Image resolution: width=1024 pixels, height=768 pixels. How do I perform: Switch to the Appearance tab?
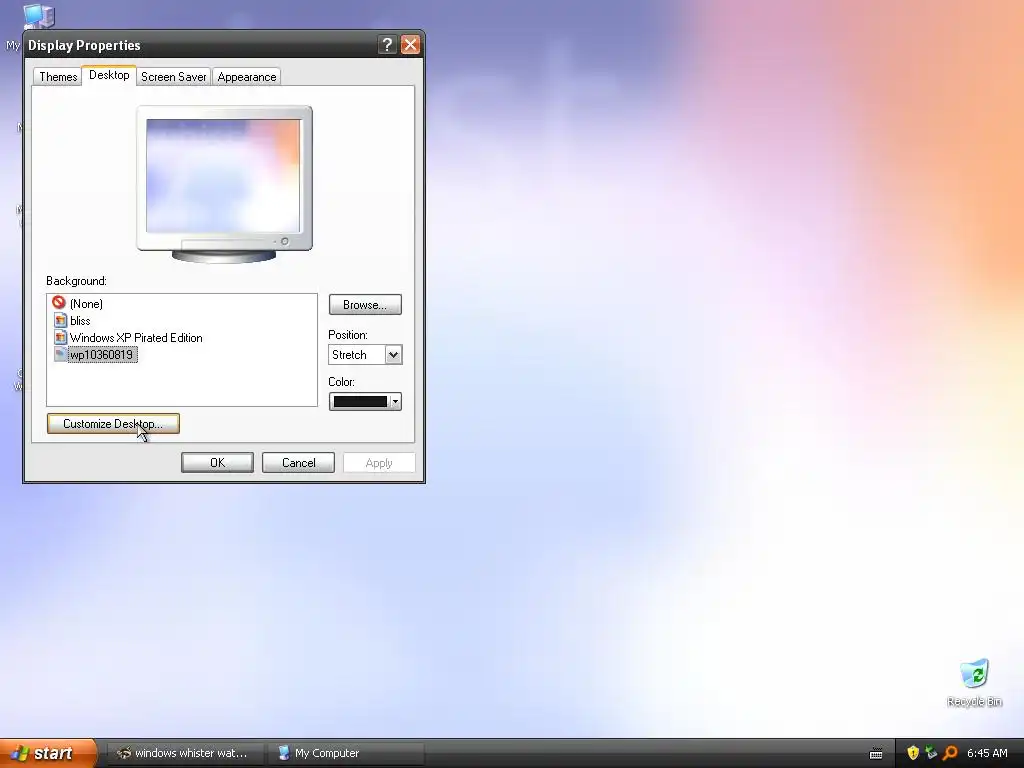tap(246, 76)
